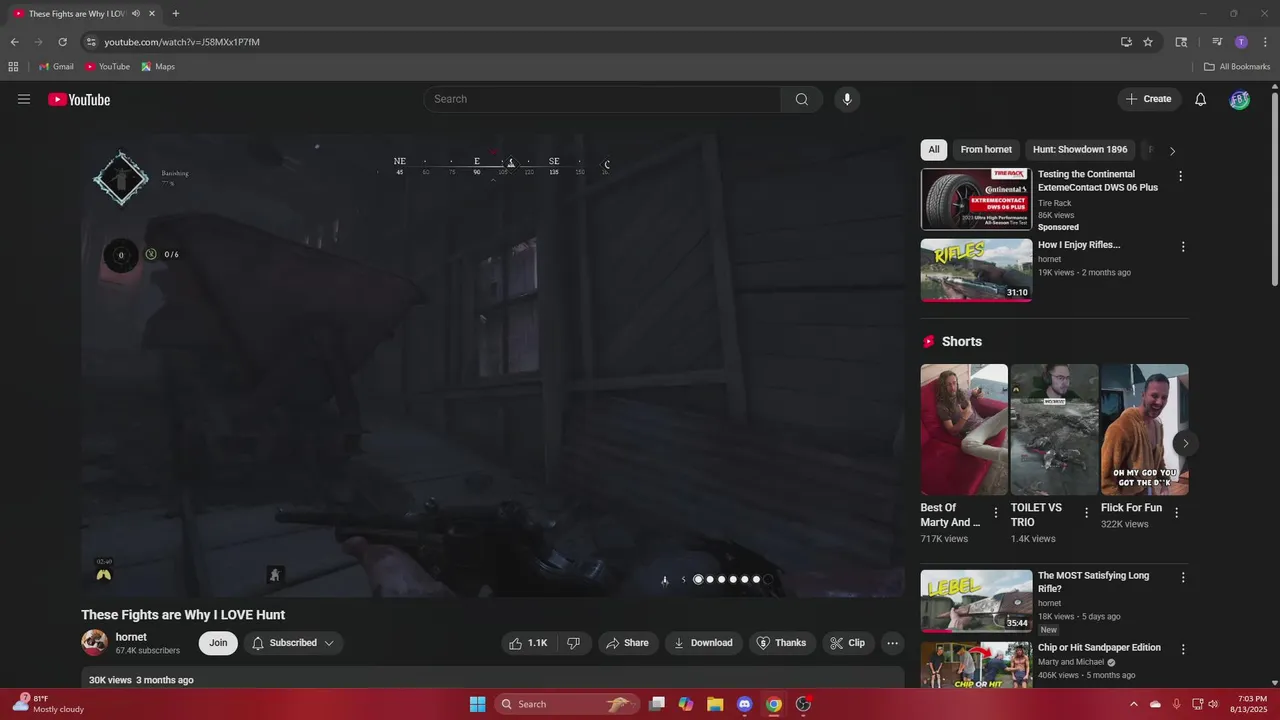Open YouTube notifications bell
Image resolution: width=1280 pixels, height=720 pixels.
(x=1201, y=99)
